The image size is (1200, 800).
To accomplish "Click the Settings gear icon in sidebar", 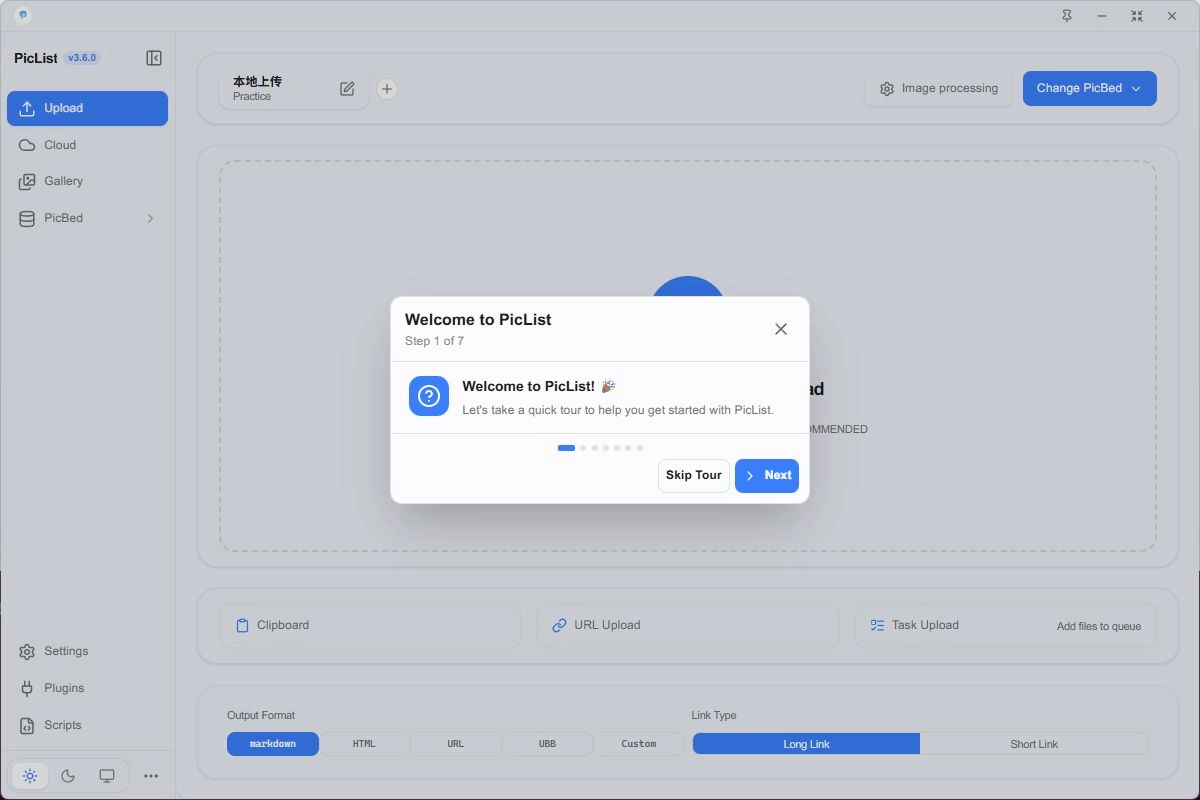I will [x=27, y=652].
